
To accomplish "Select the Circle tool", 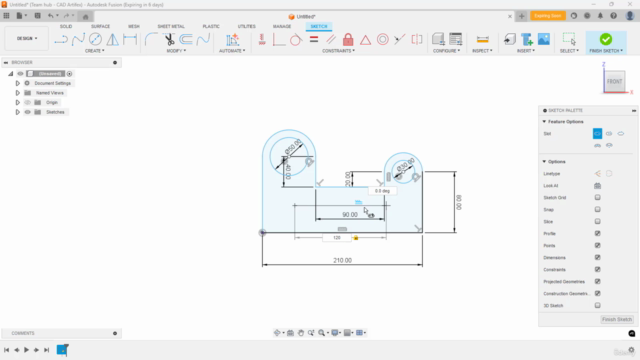I will [95, 40].
